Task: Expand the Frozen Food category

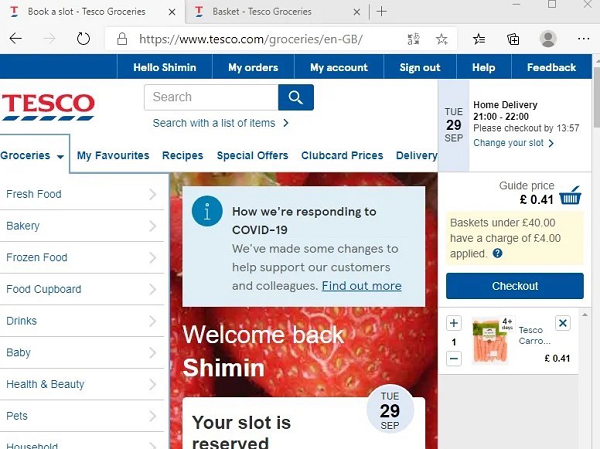Action: click(x=82, y=258)
